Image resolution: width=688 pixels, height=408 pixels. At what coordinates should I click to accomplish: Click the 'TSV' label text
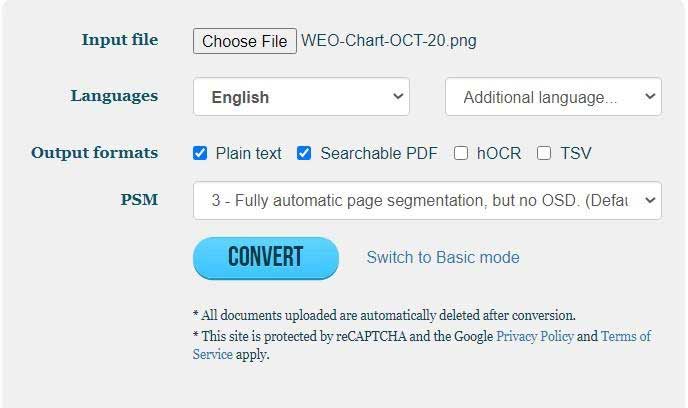(x=576, y=153)
